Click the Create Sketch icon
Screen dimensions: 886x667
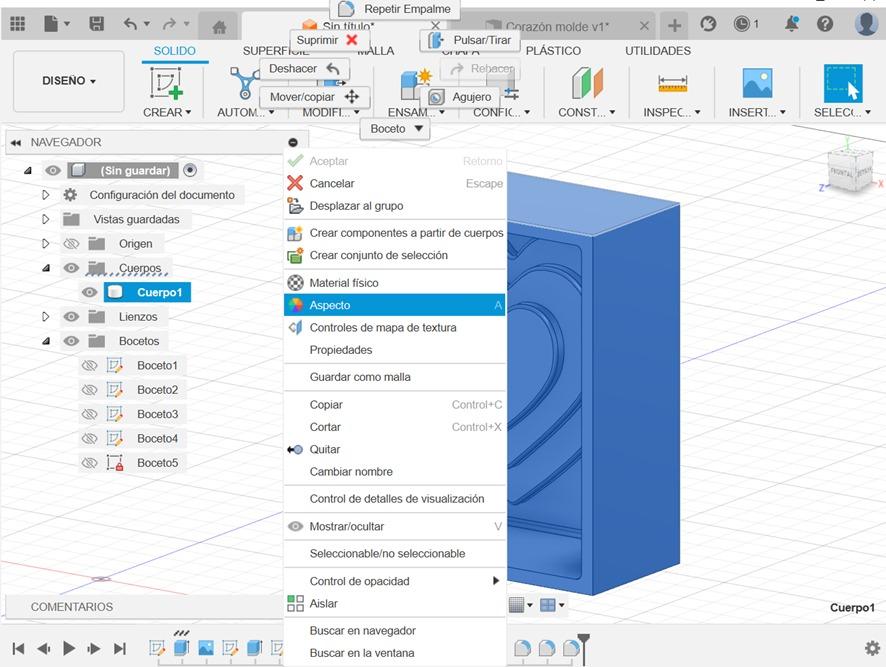tap(167, 83)
